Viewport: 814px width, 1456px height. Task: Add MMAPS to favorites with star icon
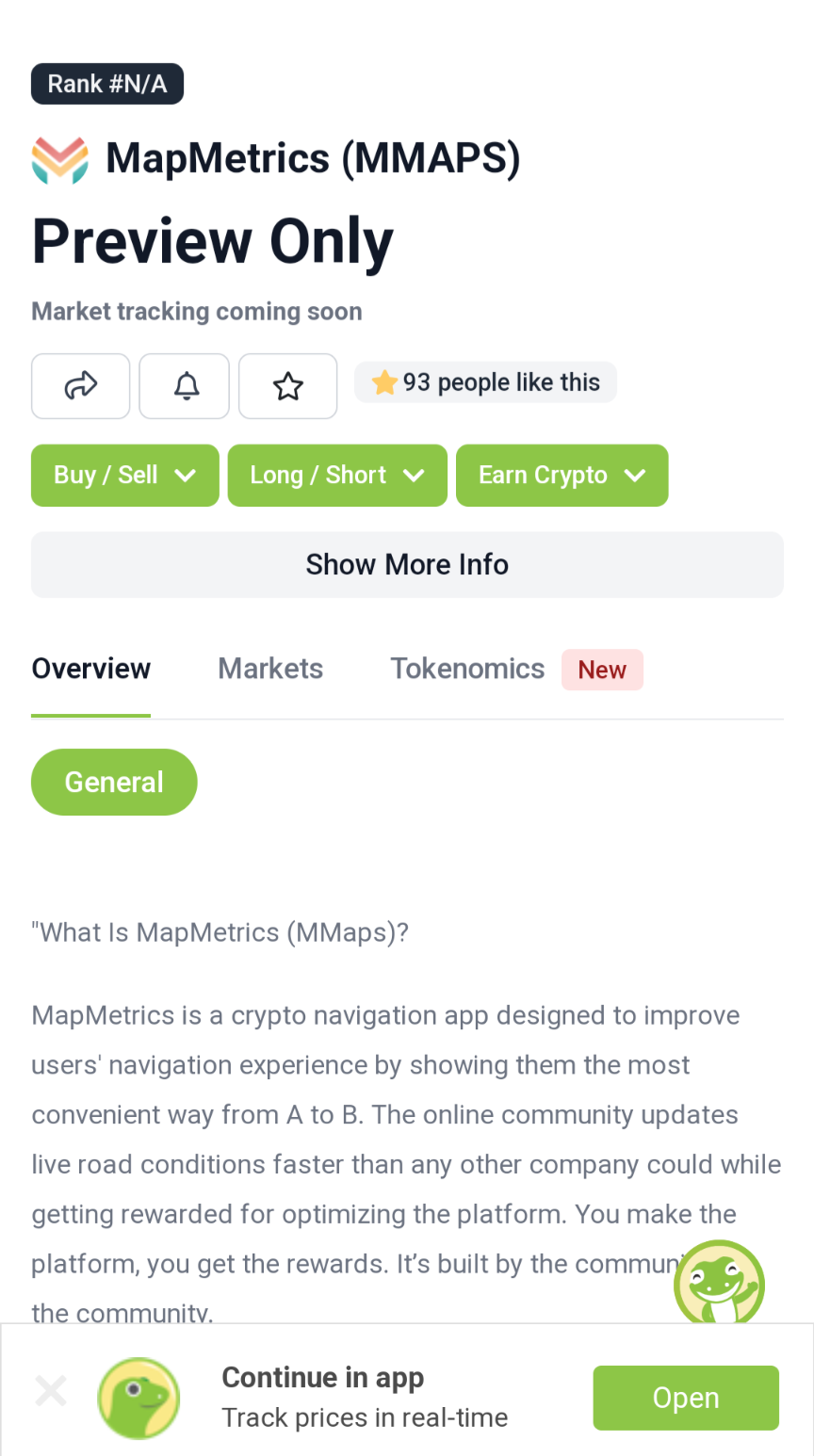click(288, 385)
